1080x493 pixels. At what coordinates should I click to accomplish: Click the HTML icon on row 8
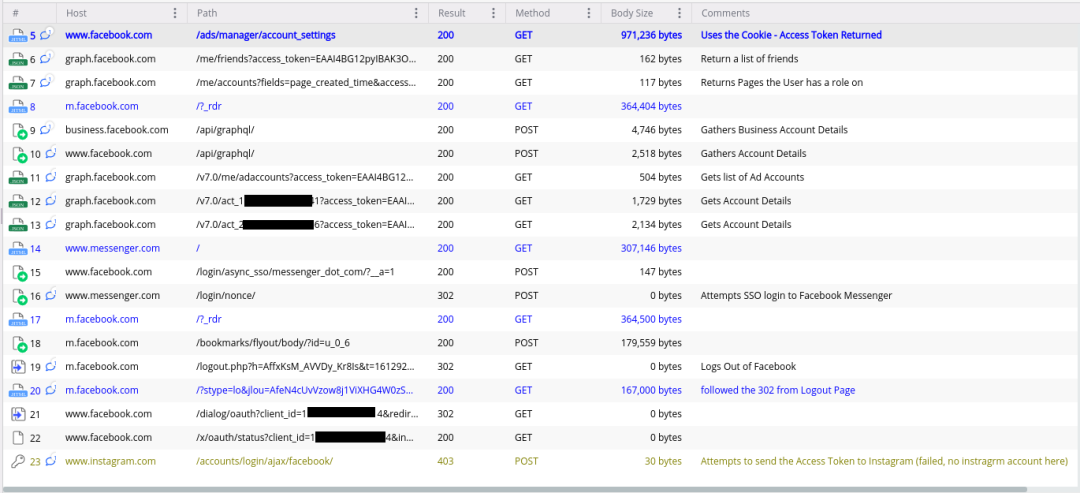click(x=17, y=107)
